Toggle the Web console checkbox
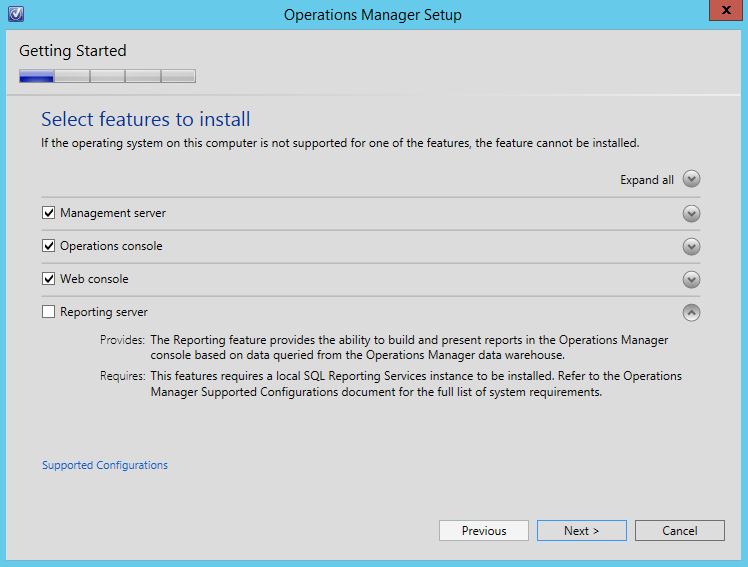 tap(49, 279)
